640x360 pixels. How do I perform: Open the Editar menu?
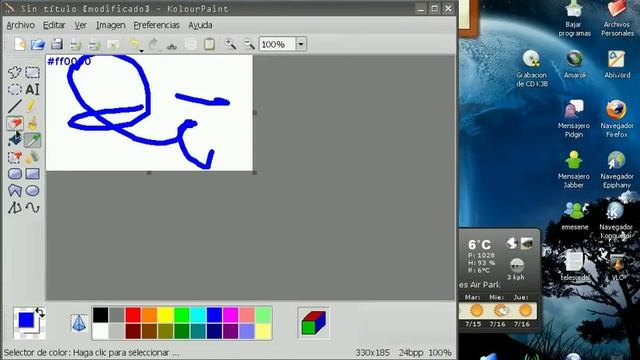(54, 25)
